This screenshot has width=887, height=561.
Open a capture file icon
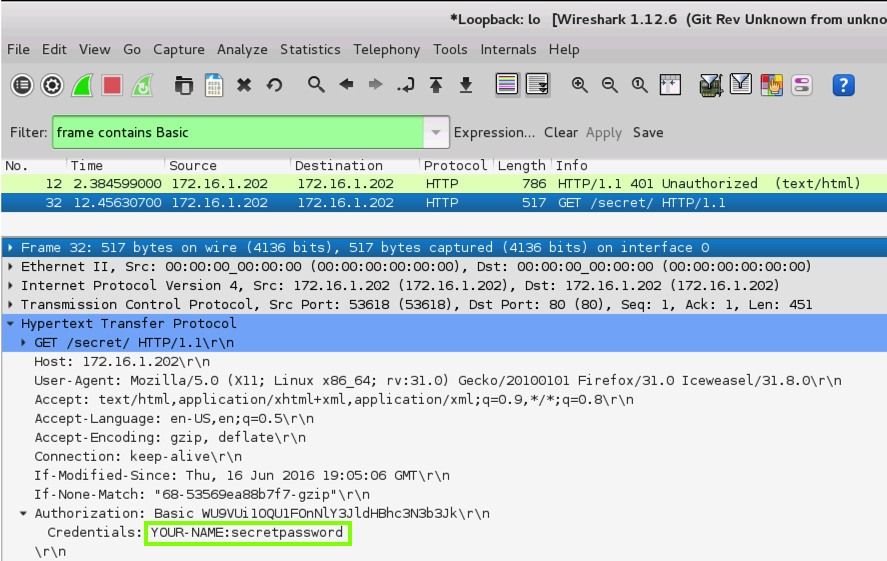[x=183, y=85]
